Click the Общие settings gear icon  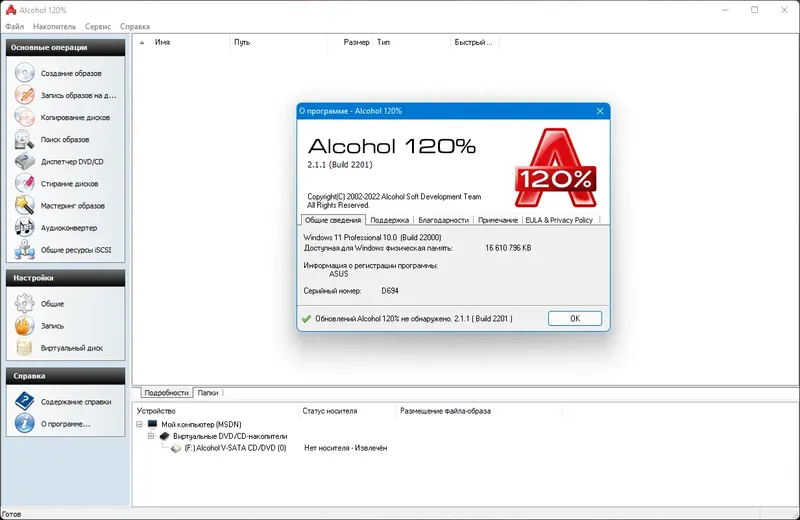[x=24, y=303]
